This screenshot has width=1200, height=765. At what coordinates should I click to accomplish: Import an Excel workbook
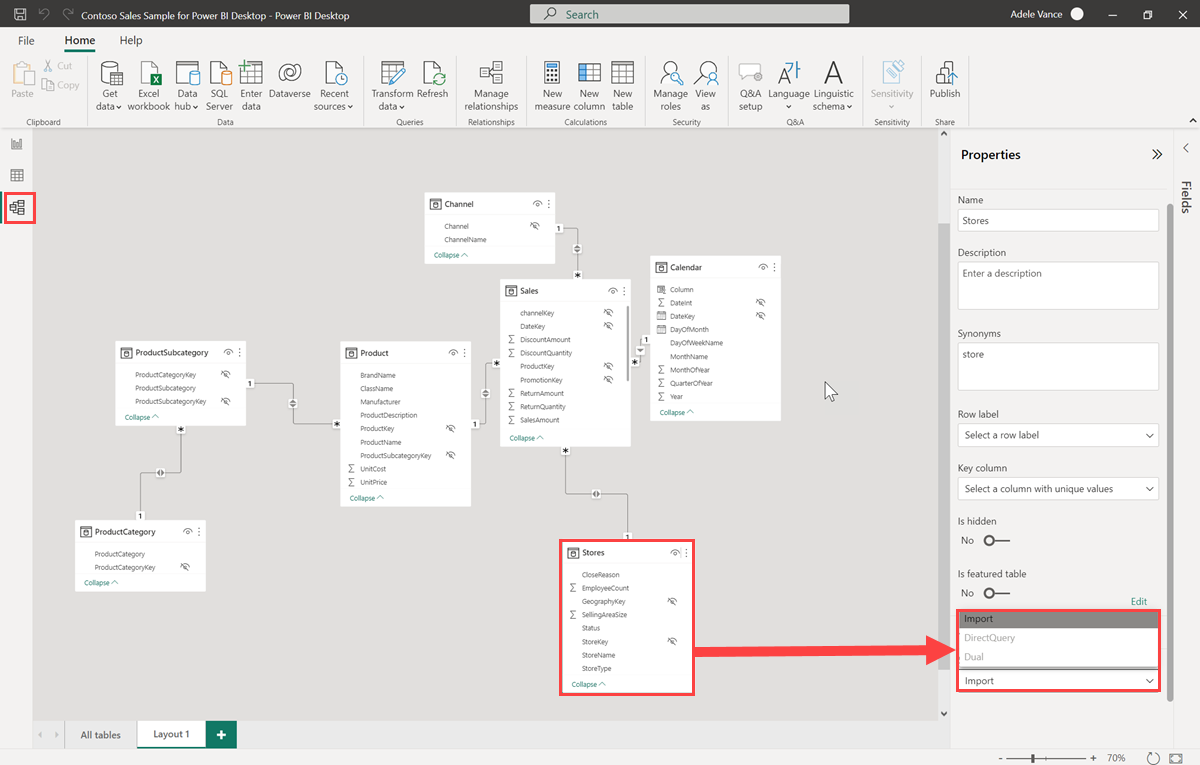149,86
